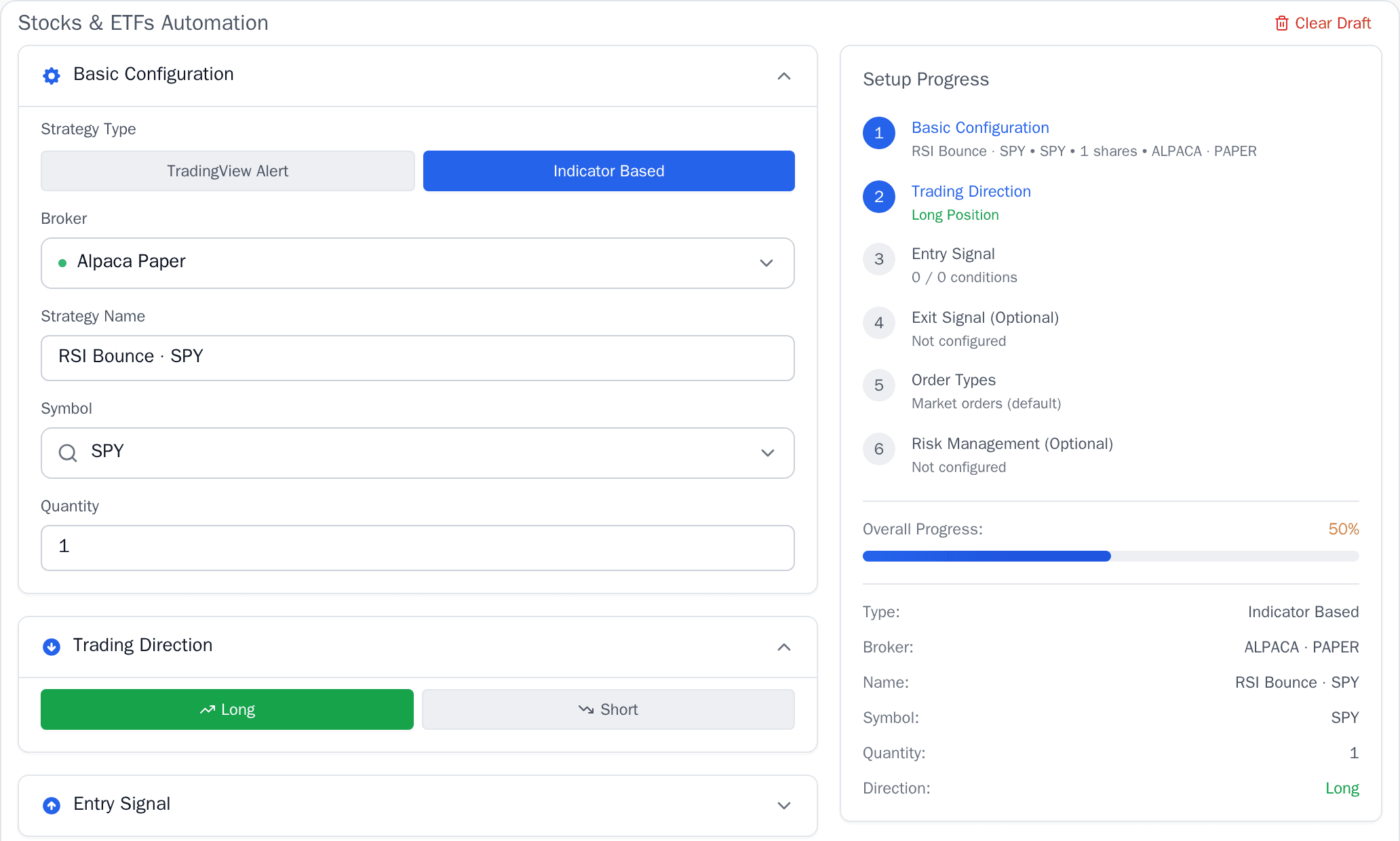Viewport: 1400px width, 841px height.
Task: Open Trading Direction step in Setup Progress
Action: click(x=971, y=191)
